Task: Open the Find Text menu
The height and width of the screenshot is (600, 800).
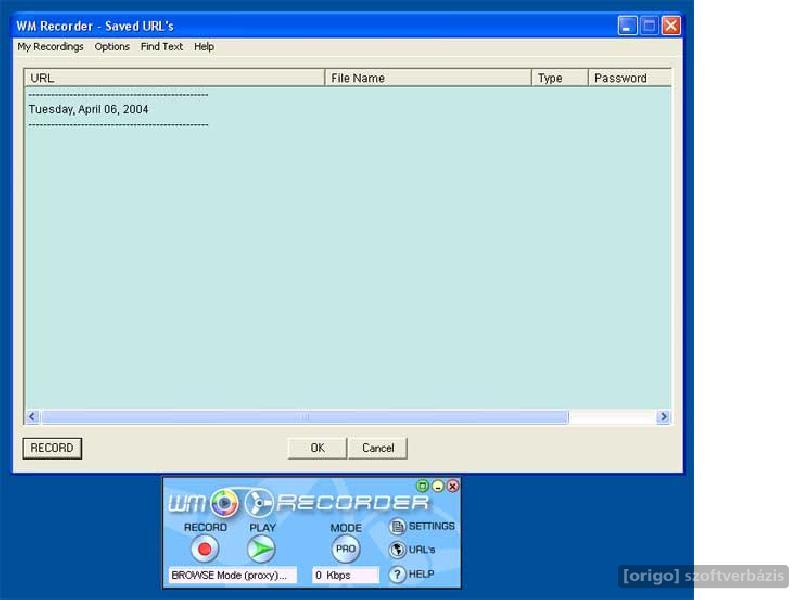Action: coord(162,46)
